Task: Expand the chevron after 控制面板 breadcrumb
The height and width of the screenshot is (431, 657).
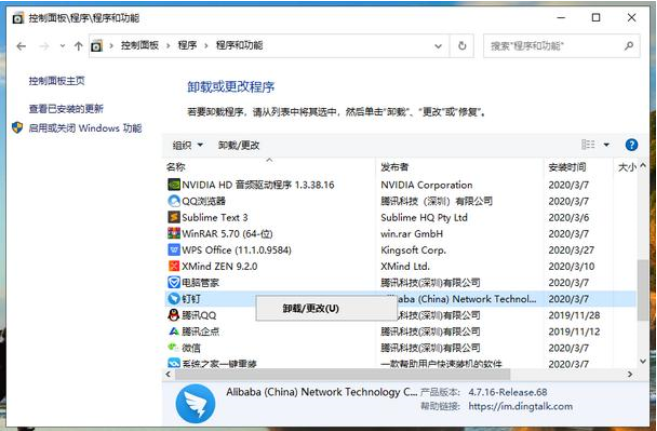Action: pyautogui.click(x=168, y=46)
